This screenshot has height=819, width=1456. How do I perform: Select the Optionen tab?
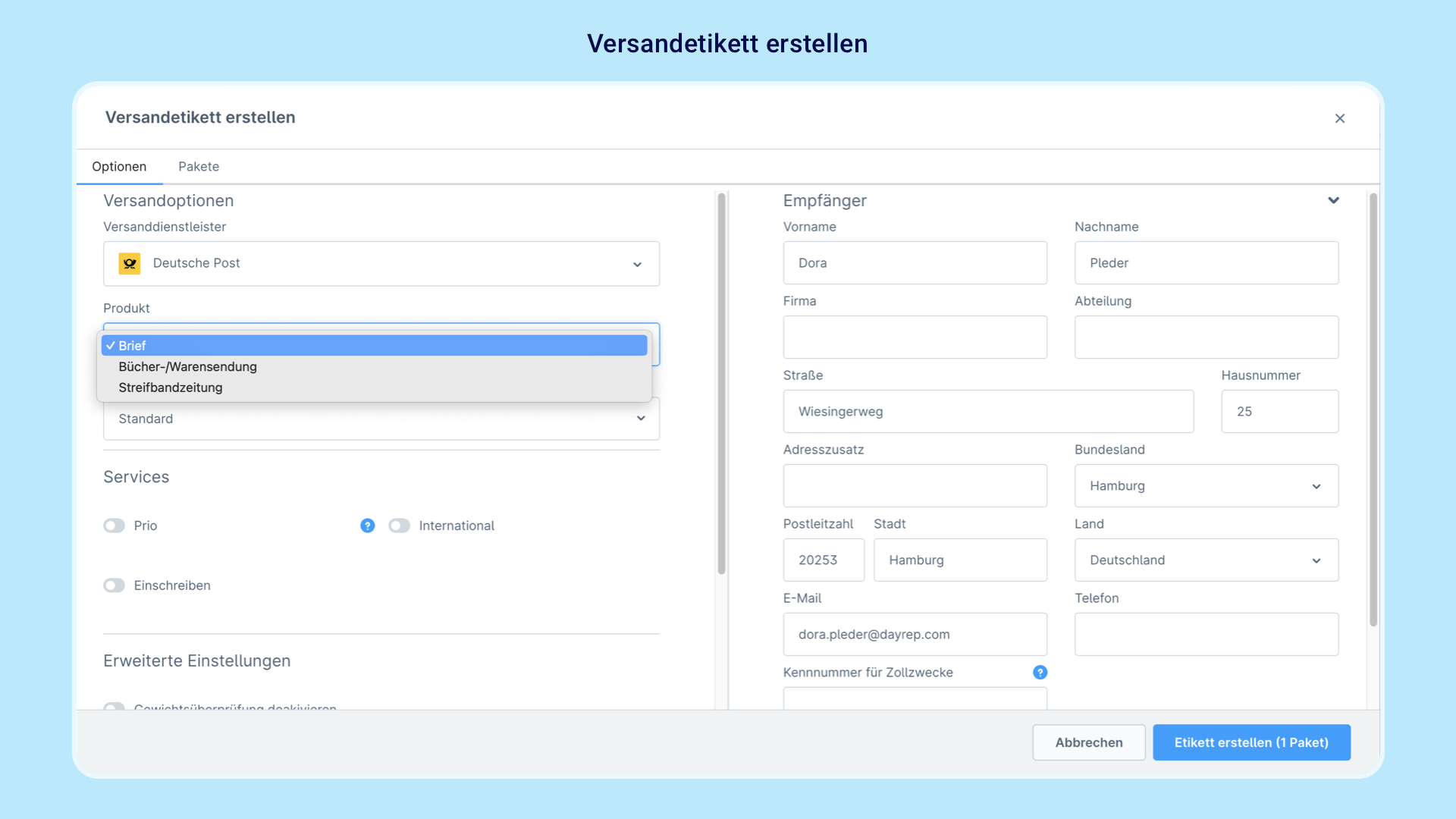[119, 166]
